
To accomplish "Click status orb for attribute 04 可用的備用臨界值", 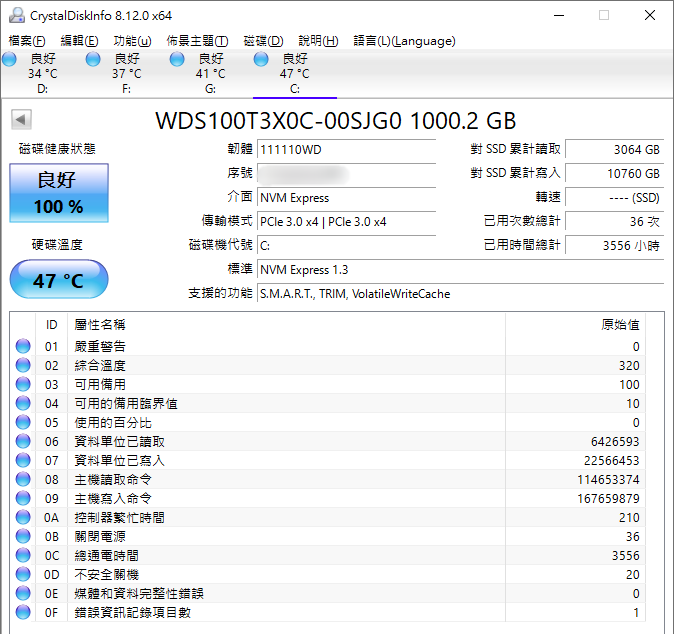I will click(23, 403).
